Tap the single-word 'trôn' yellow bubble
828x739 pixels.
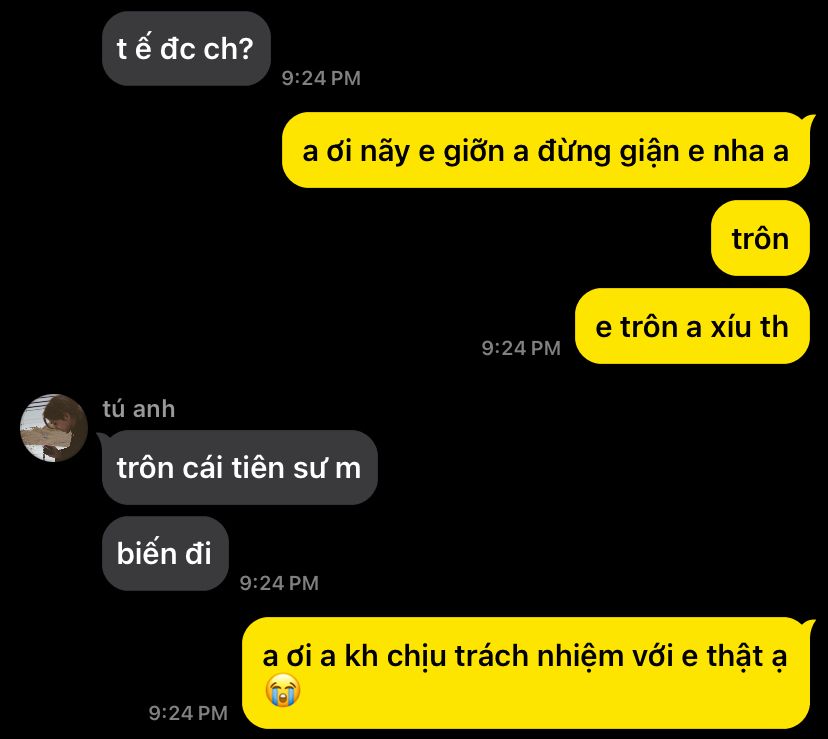click(760, 238)
